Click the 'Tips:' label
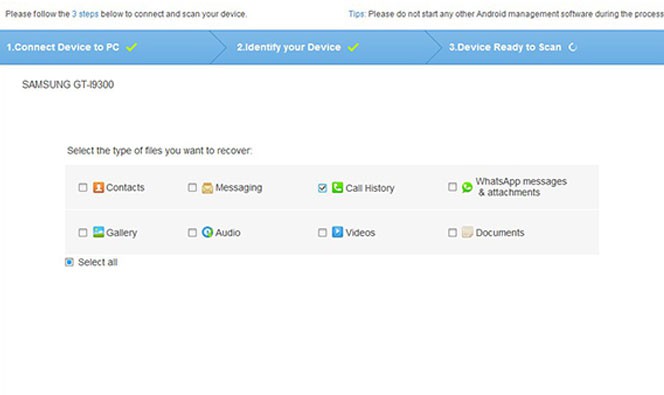 click(357, 14)
